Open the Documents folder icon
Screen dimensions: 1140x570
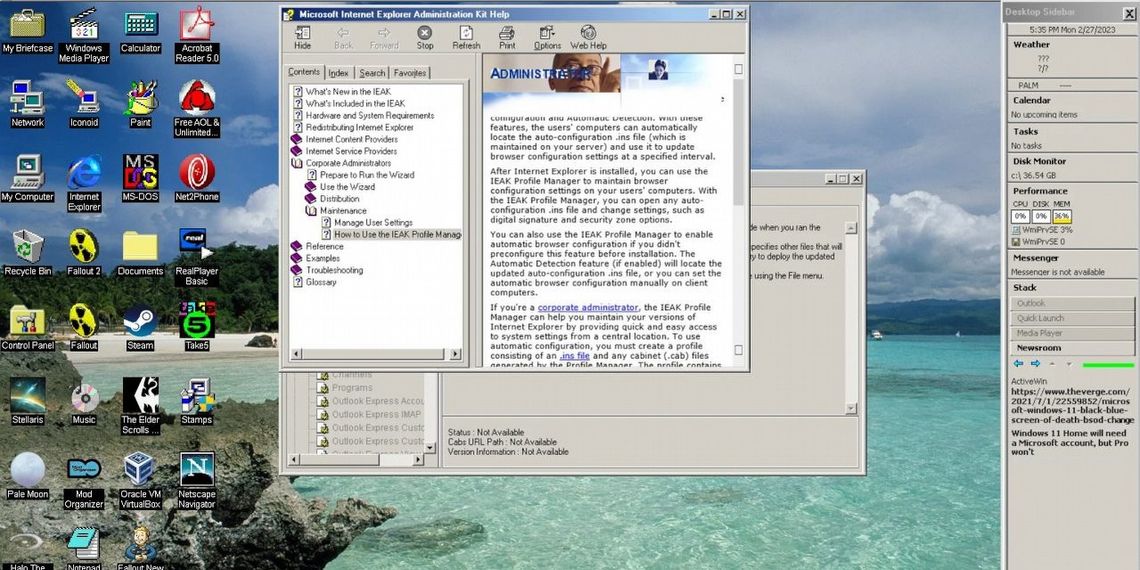pyautogui.click(x=140, y=253)
